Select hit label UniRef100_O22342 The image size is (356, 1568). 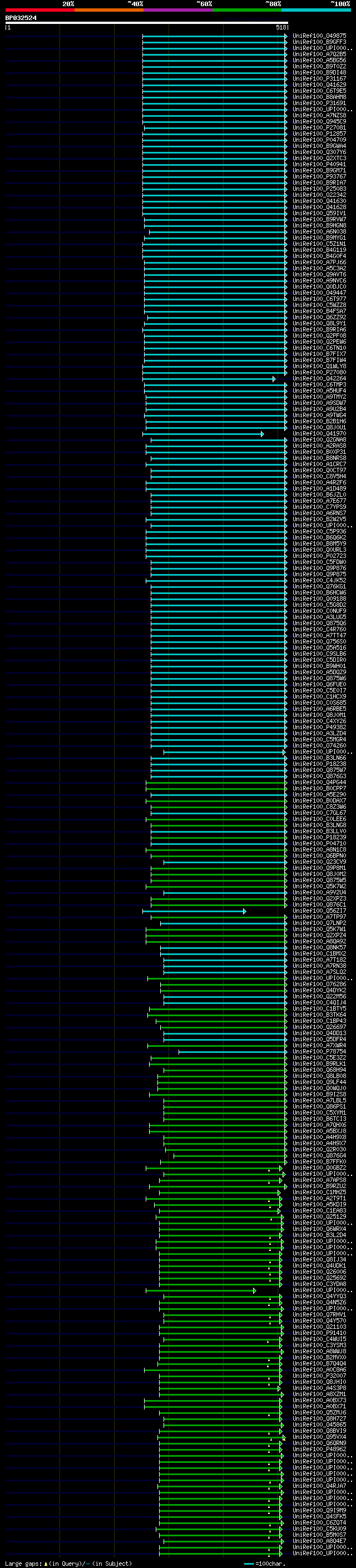[x=319, y=195]
